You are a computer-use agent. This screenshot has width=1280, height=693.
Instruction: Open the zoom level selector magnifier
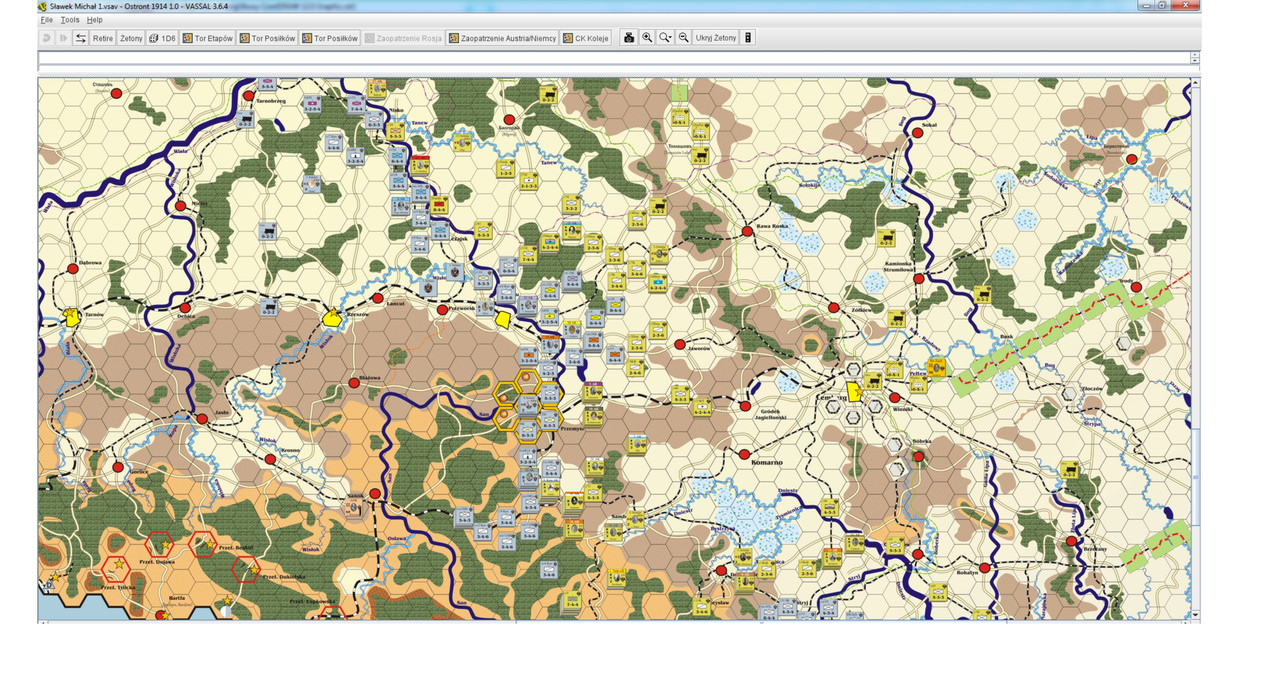point(665,38)
